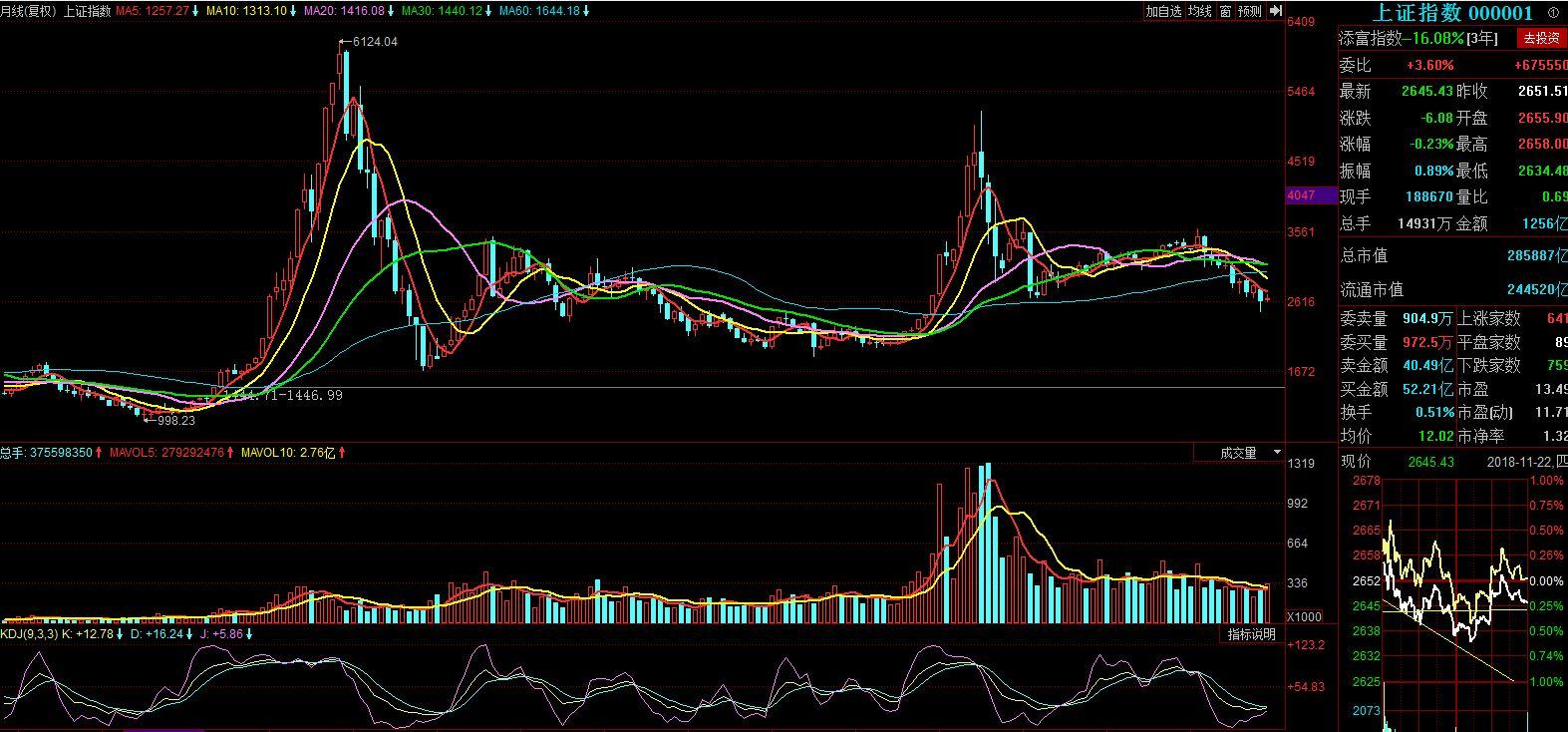Open the 成交量 indicator dropdown
The width and height of the screenshot is (1568, 732).
click(1239, 453)
